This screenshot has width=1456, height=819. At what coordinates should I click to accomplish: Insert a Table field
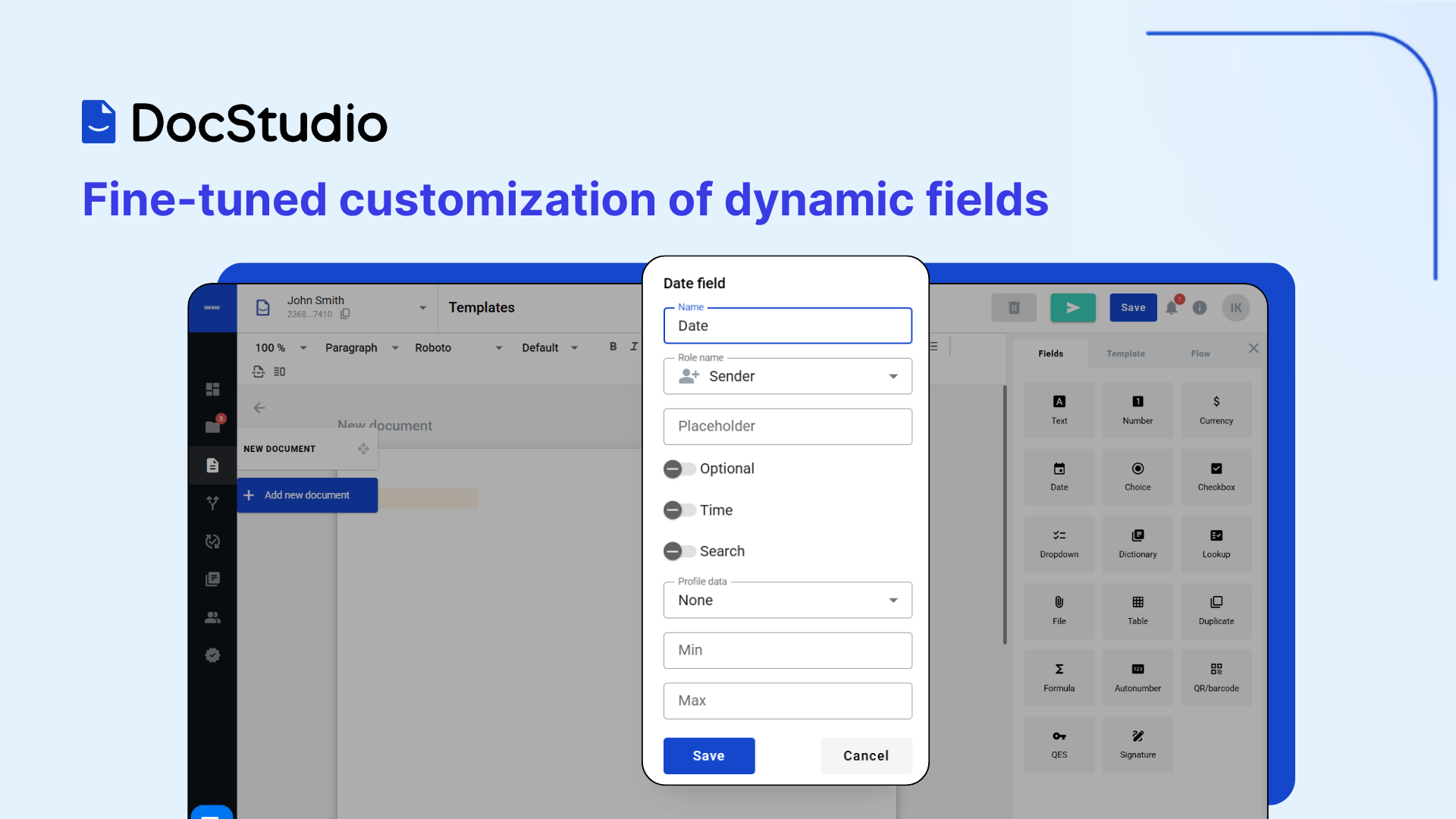tap(1137, 610)
